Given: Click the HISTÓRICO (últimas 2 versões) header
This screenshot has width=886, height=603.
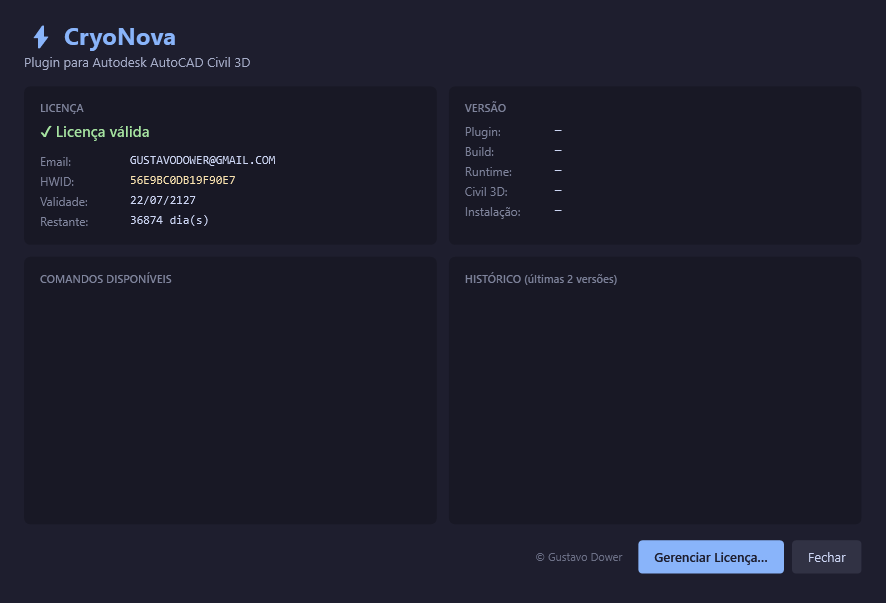Looking at the screenshot, I should [541, 279].
